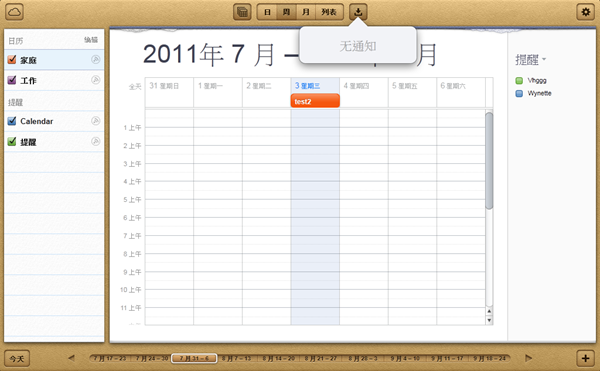
Task: Add a new event with the plus button
Action: pyautogui.click(x=585, y=358)
